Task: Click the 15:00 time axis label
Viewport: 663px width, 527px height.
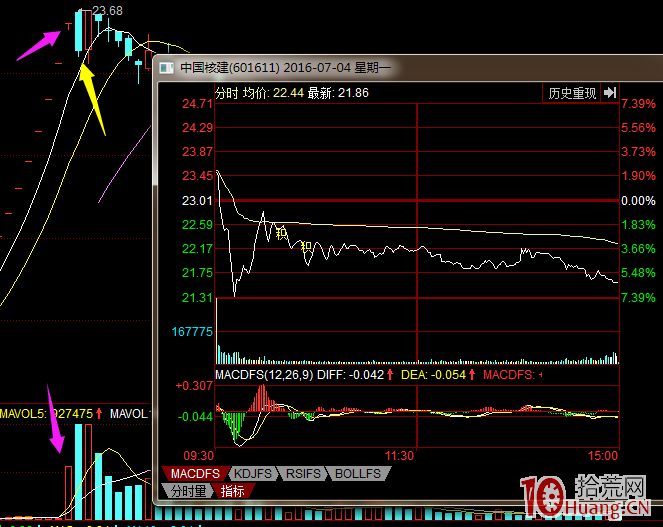Action: pyautogui.click(x=603, y=456)
